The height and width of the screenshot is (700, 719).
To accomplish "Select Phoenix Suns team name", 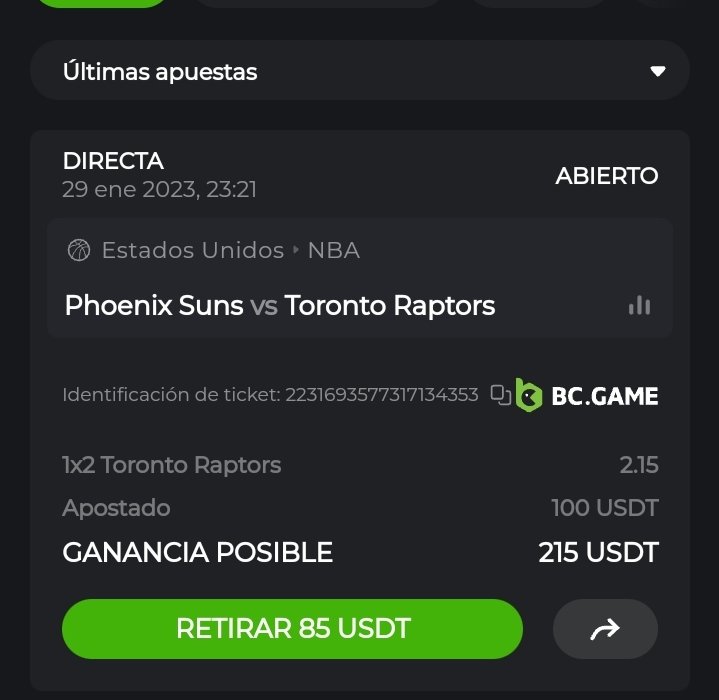I will pyautogui.click(x=154, y=305).
